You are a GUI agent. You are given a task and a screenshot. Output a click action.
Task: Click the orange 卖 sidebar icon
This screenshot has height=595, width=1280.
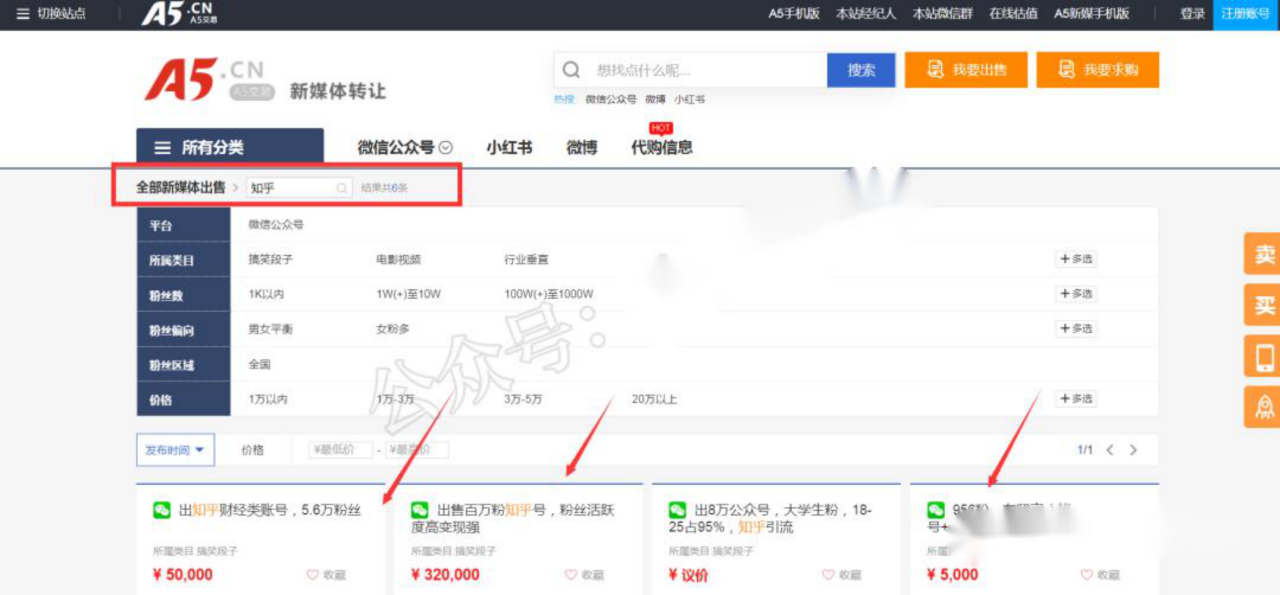click(1264, 254)
